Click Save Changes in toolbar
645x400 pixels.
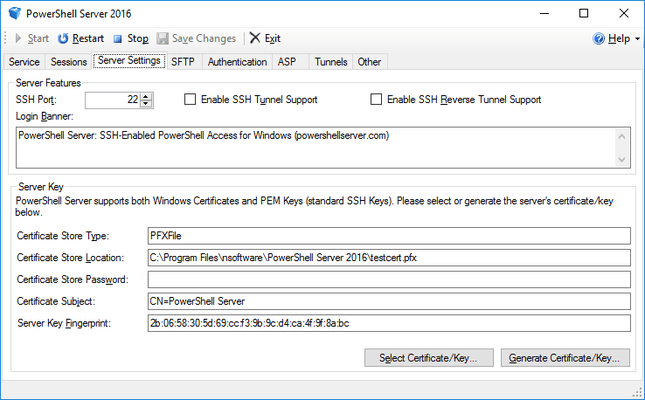(196, 38)
